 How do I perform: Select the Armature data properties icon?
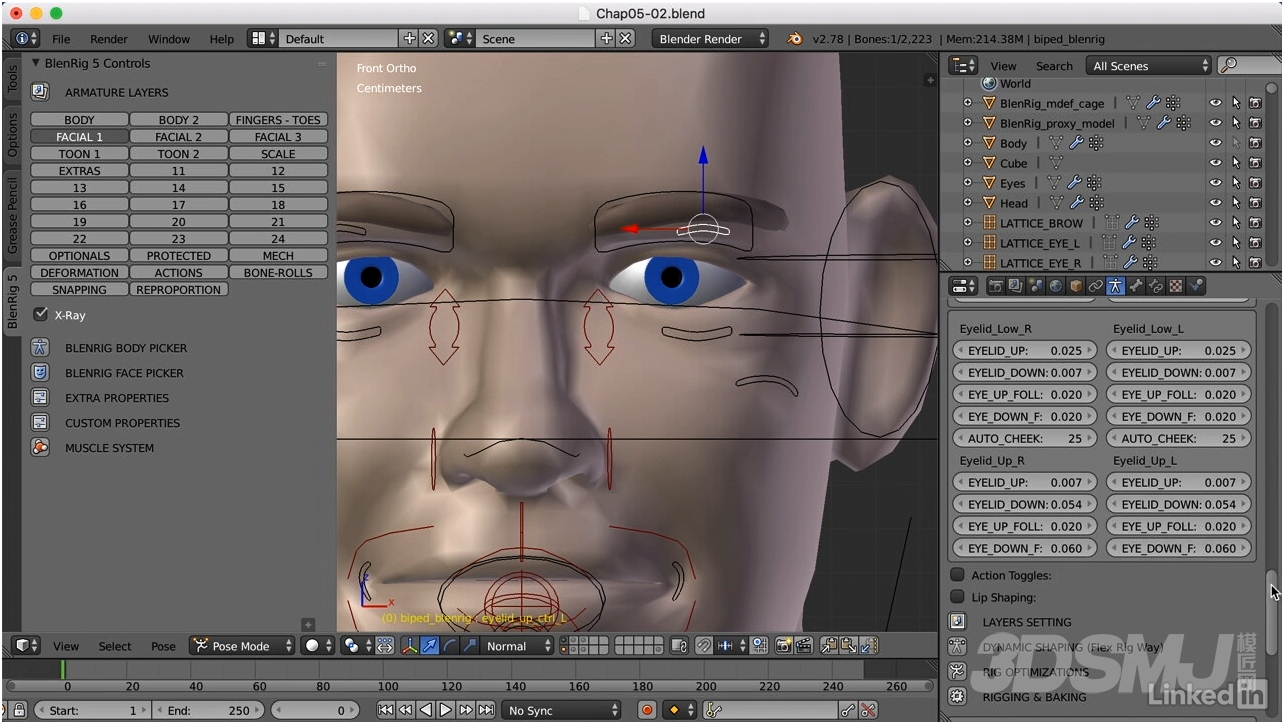[x=1115, y=286]
